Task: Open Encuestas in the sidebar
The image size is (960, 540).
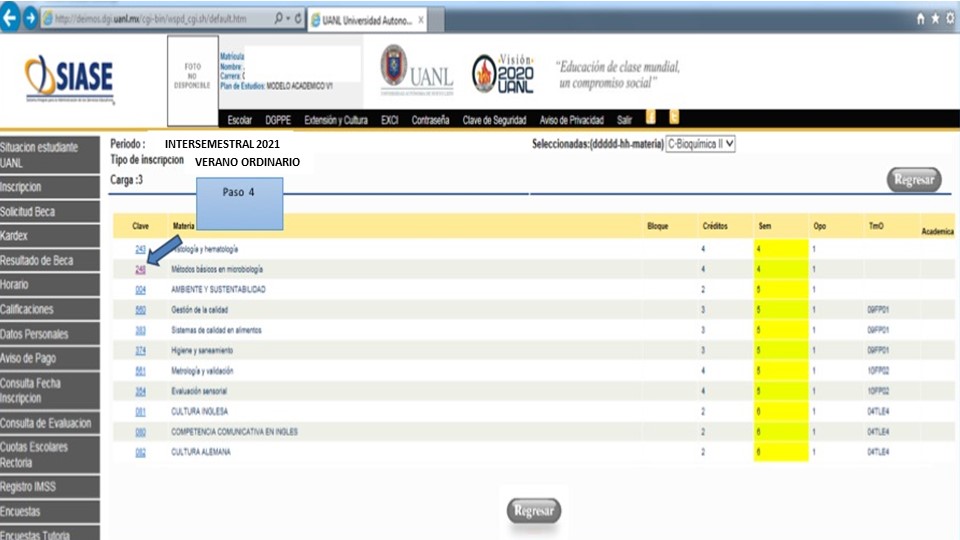Action: 50,511
